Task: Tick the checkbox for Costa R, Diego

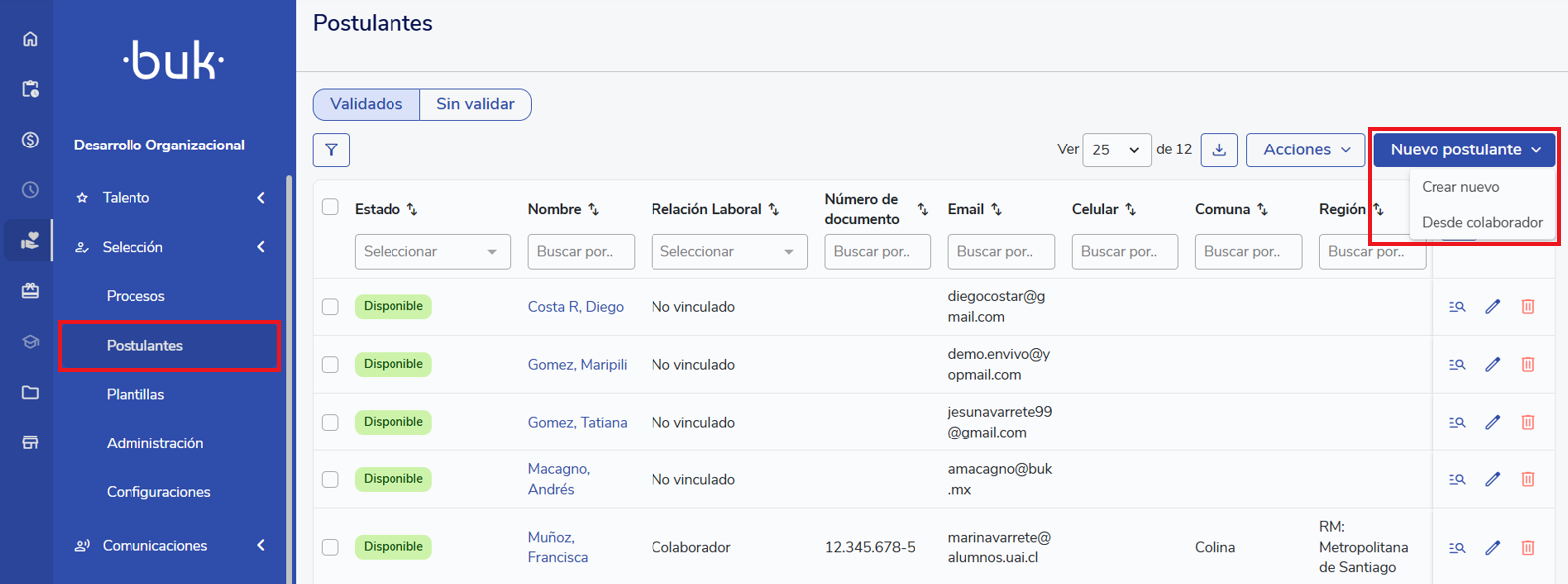Action: (x=330, y=307)
